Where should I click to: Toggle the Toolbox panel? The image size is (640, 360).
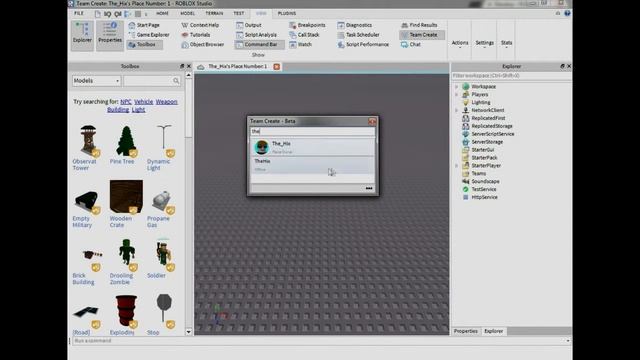coord(145,44)
